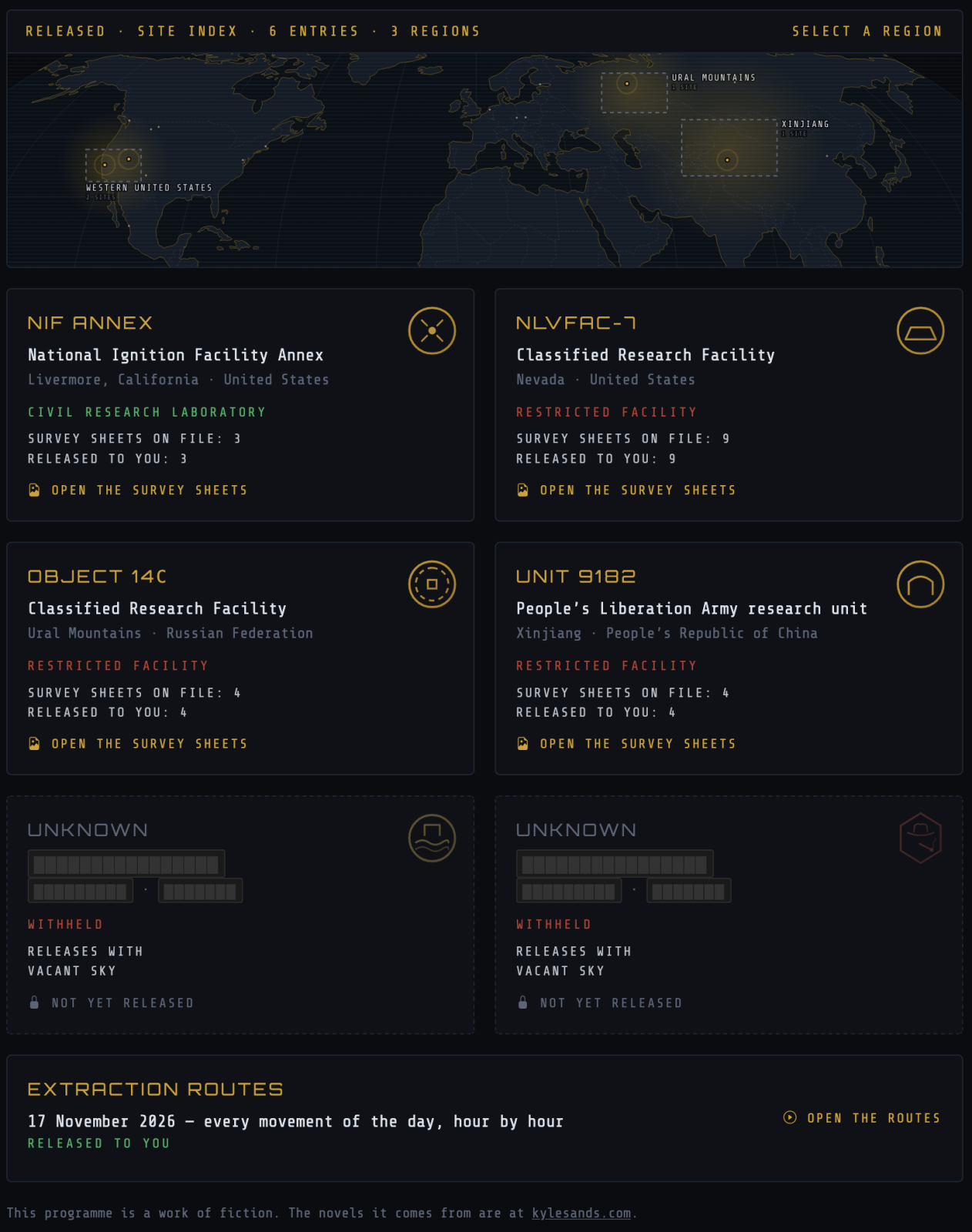Open the survey sheets for NIF Annex
This screenshot has width=972, height=1232.
(138, 490)
